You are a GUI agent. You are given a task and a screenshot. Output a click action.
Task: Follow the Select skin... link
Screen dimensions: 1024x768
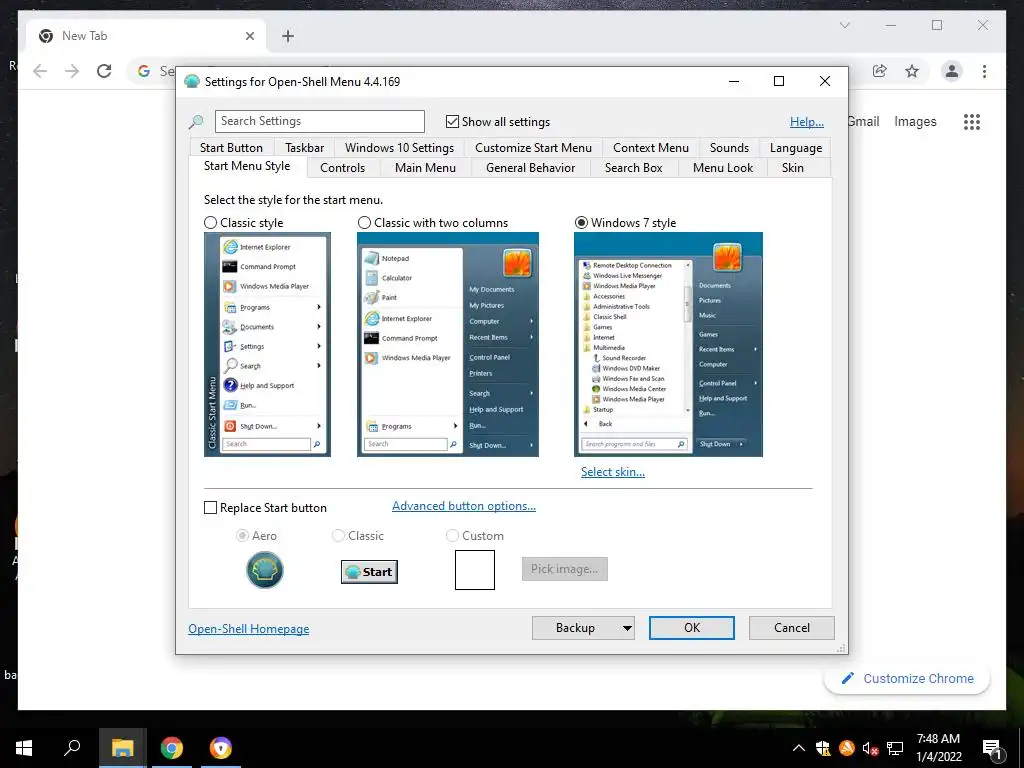(x=613, y=472)
